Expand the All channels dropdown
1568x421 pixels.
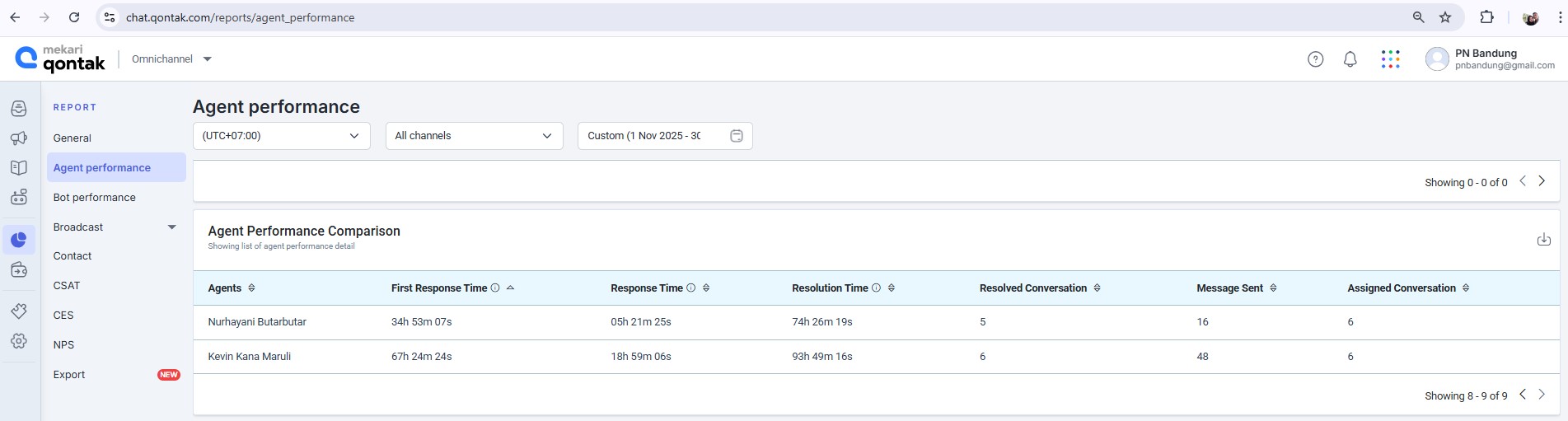[x=474, y=136]
